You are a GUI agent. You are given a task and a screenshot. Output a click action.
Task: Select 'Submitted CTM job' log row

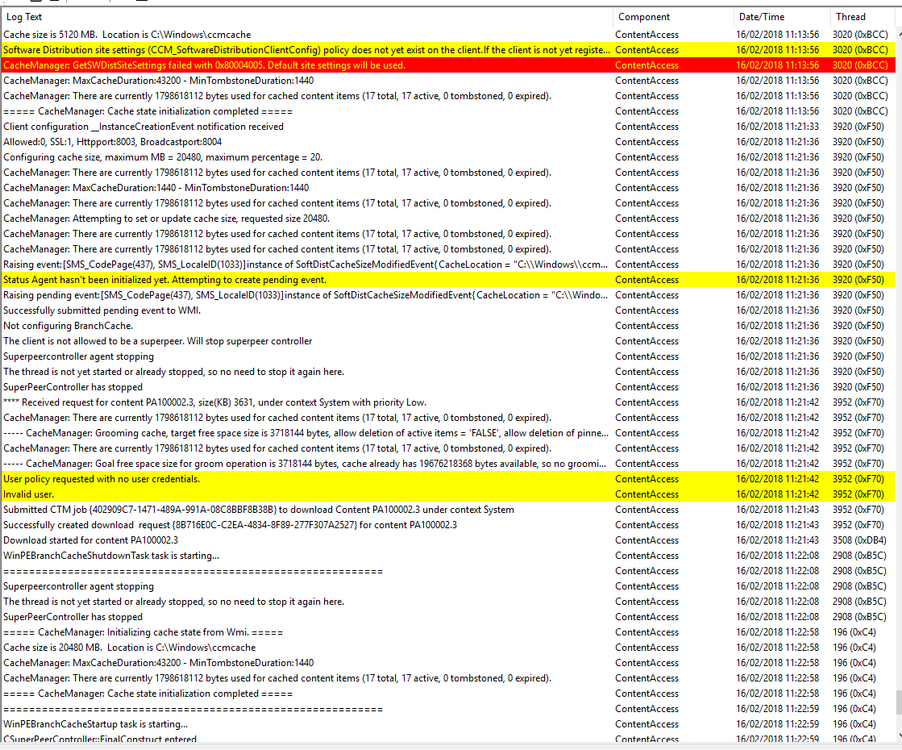[x=448, y=510]
